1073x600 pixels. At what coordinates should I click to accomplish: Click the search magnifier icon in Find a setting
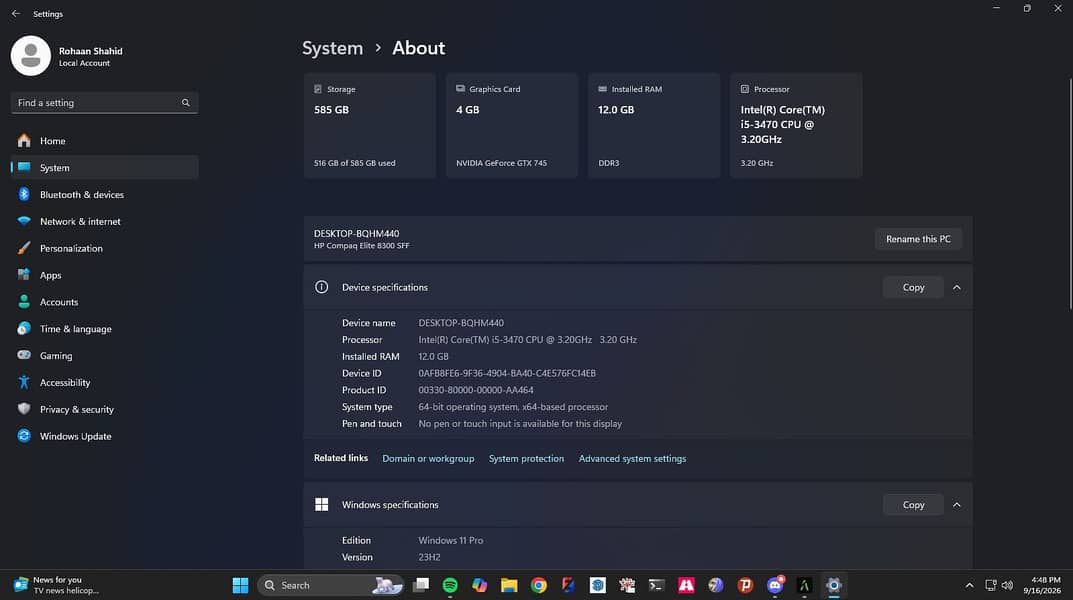(x=185, y=103)
